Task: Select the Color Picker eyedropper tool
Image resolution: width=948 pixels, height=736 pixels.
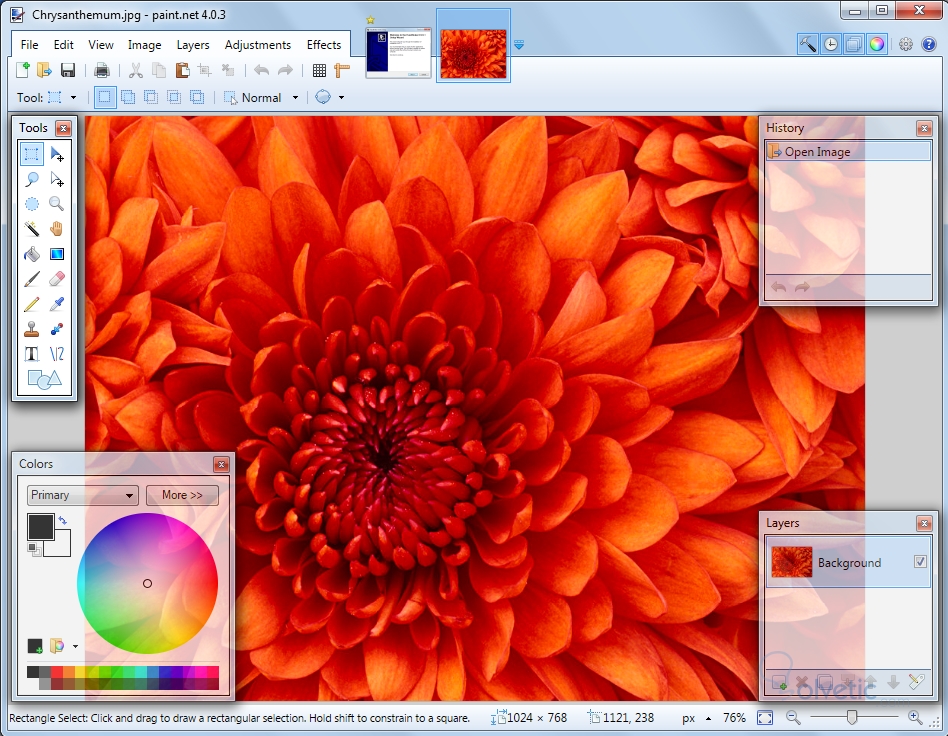Action: (57, 304)
